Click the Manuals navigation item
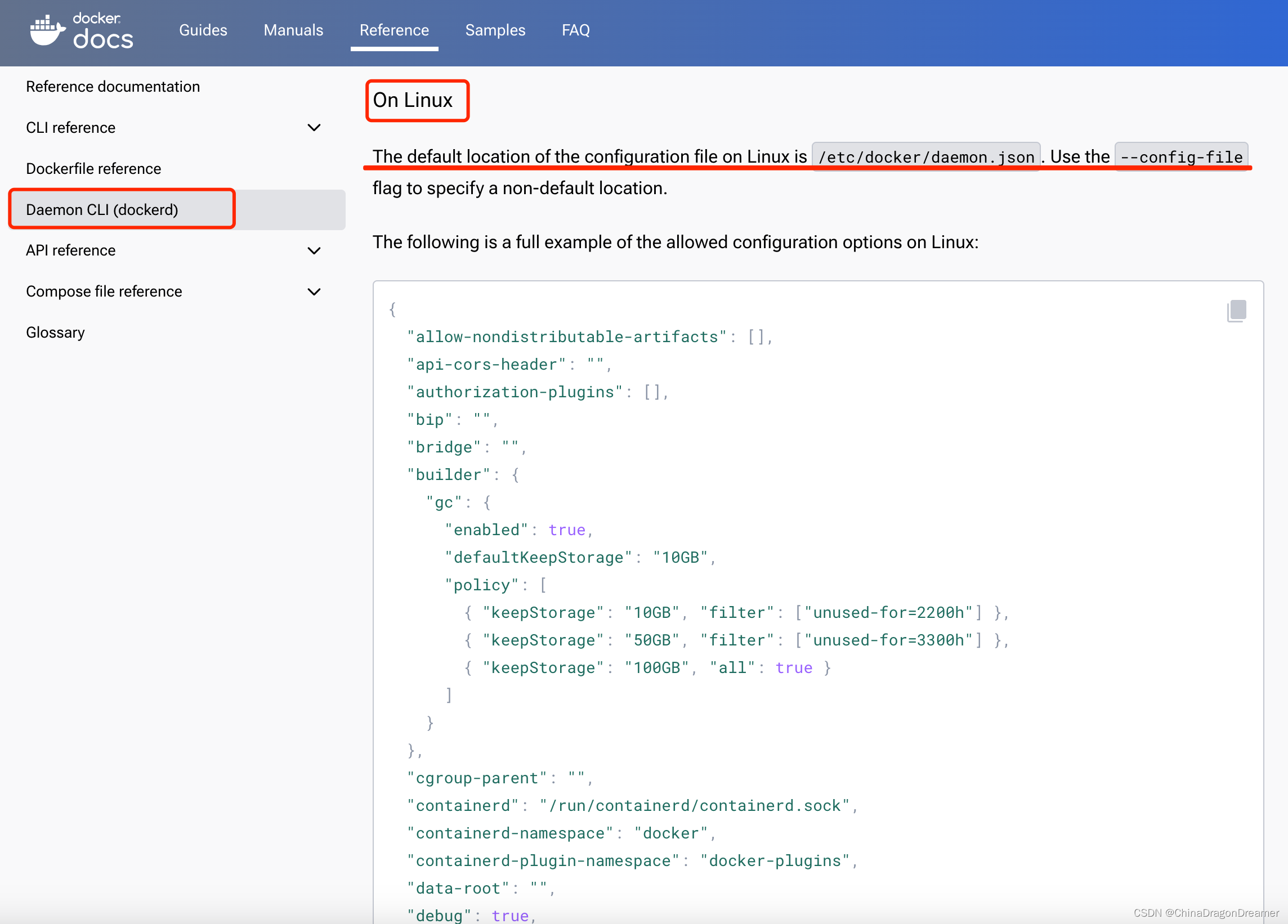Screen dimensions: 1288x924 293,30
